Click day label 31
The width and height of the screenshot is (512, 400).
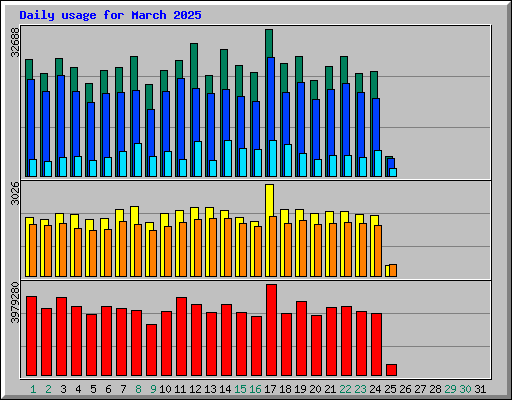point(480,389)
